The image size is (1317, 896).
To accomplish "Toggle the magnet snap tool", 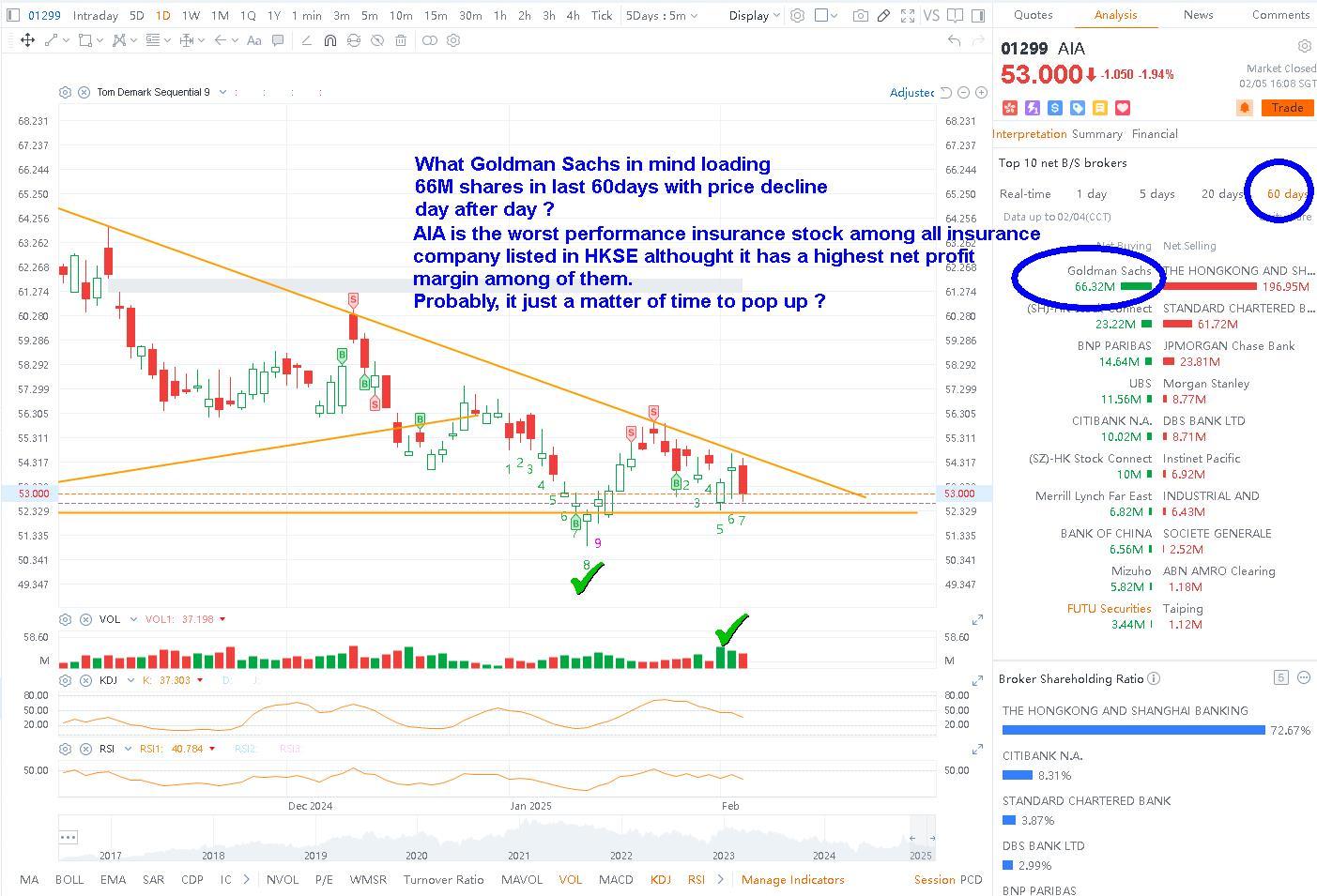I will tap(329, 40).
